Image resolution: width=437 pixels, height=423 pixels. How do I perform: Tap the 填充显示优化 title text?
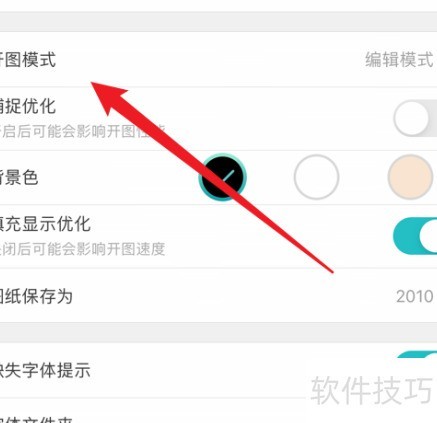(45, 224)
